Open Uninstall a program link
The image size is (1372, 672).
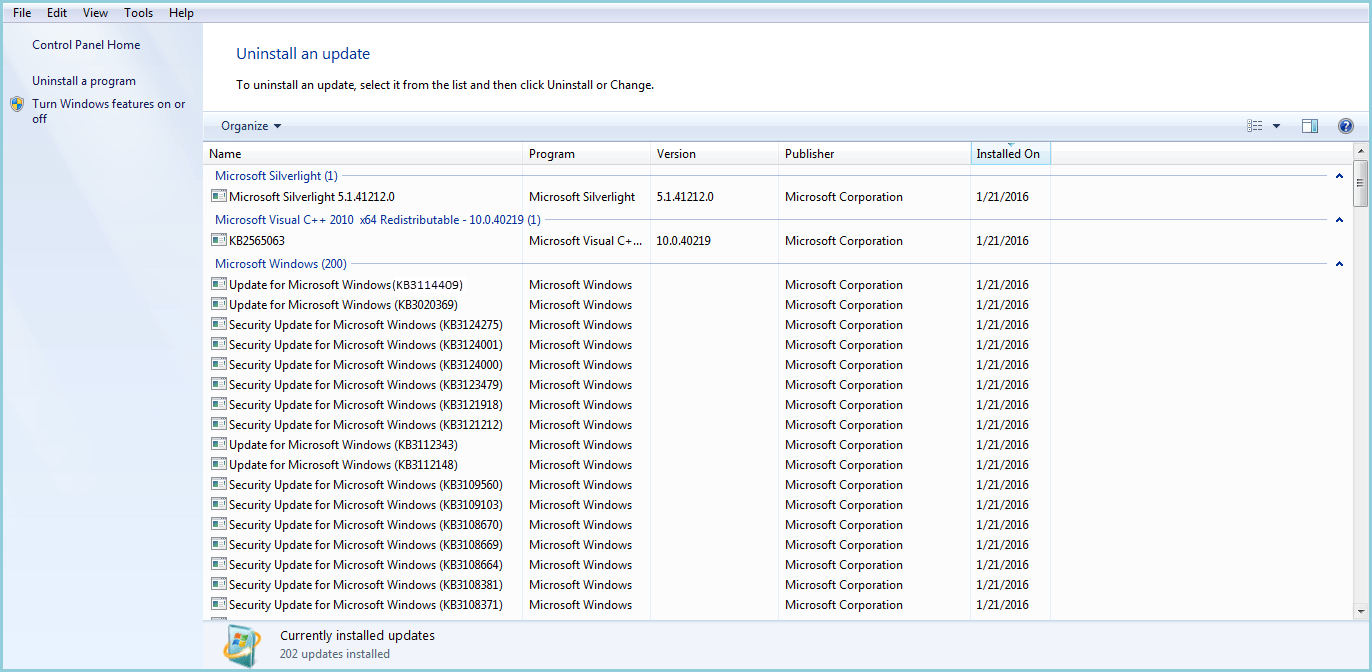click(84, 81)
